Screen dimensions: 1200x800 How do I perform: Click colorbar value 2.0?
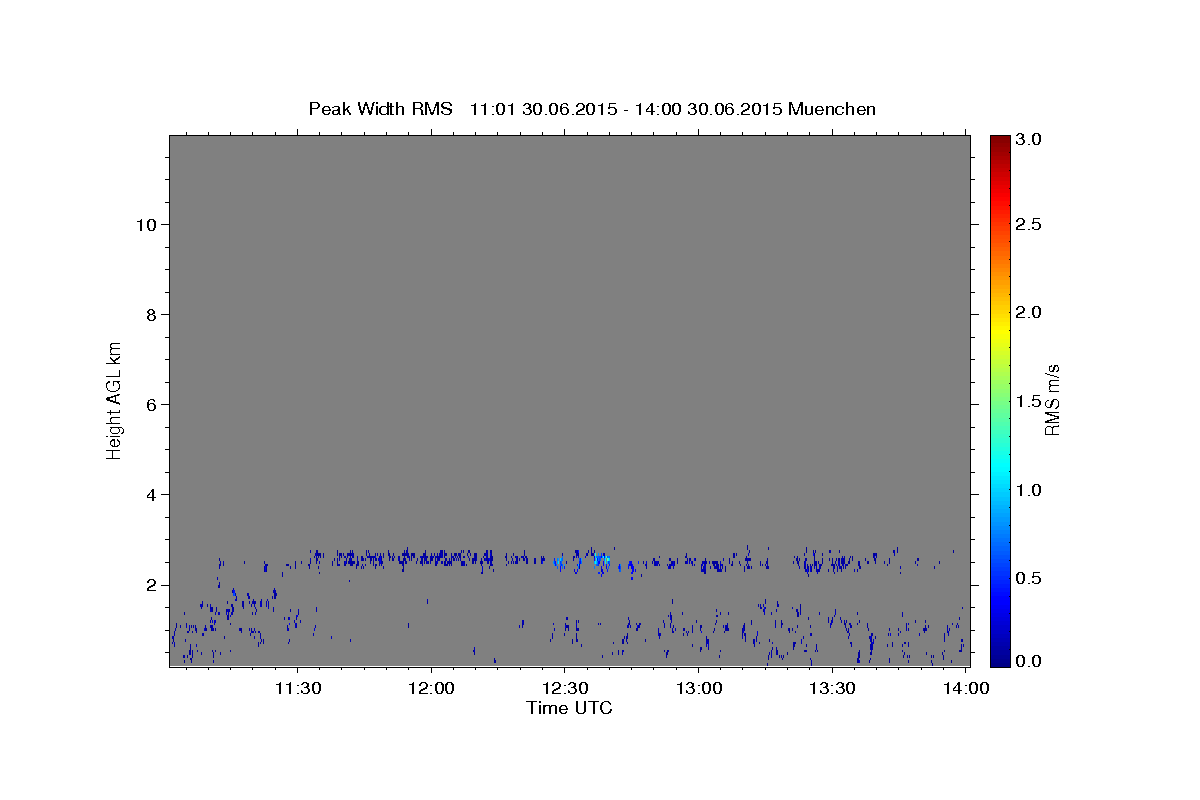tap(1030, 313)
